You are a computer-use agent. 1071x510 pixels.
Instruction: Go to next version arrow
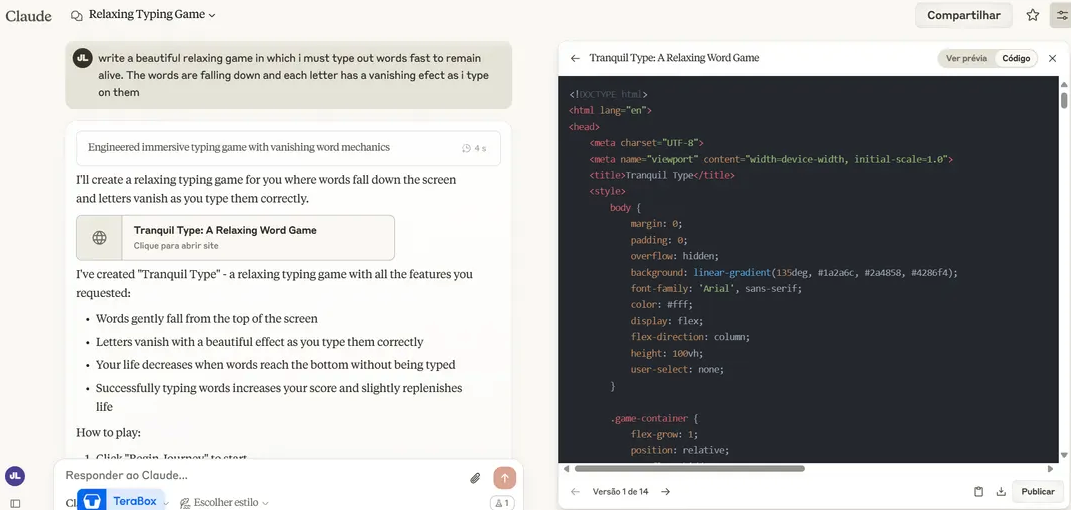[x=666, y=492]
